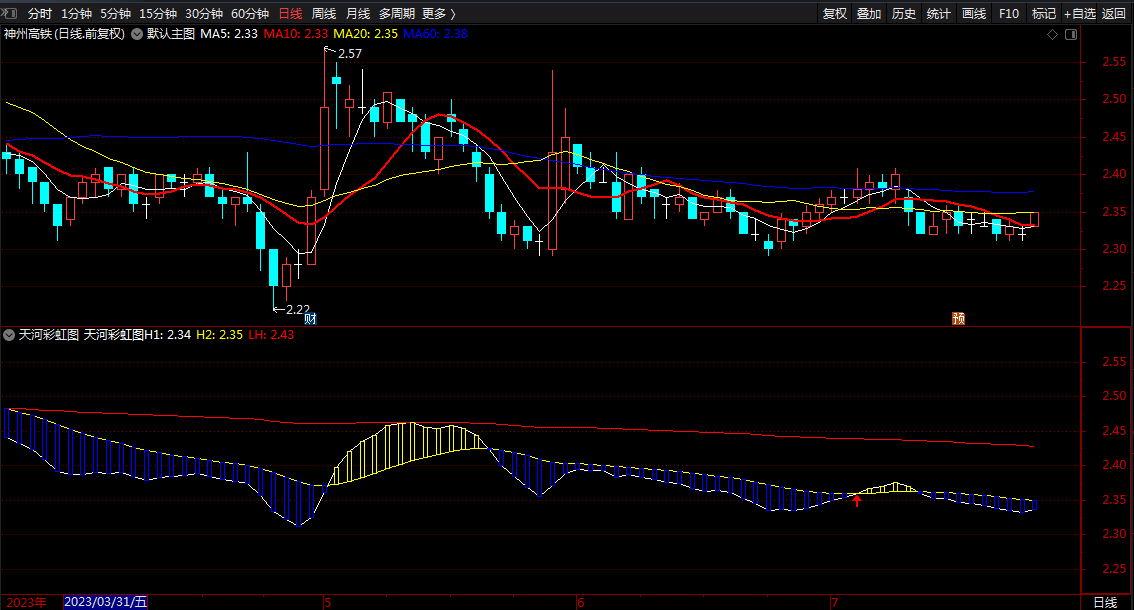Click the month 7 marker on time axis
Screen dimensions: 1134x610
pos(835,602)
